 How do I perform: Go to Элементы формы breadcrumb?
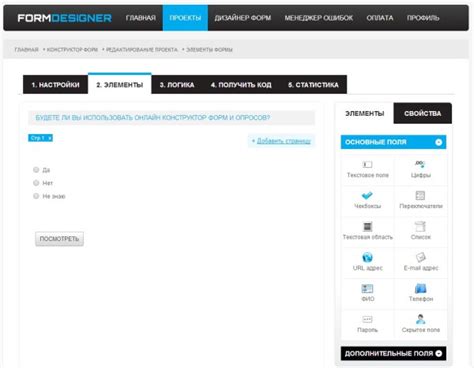209,50
